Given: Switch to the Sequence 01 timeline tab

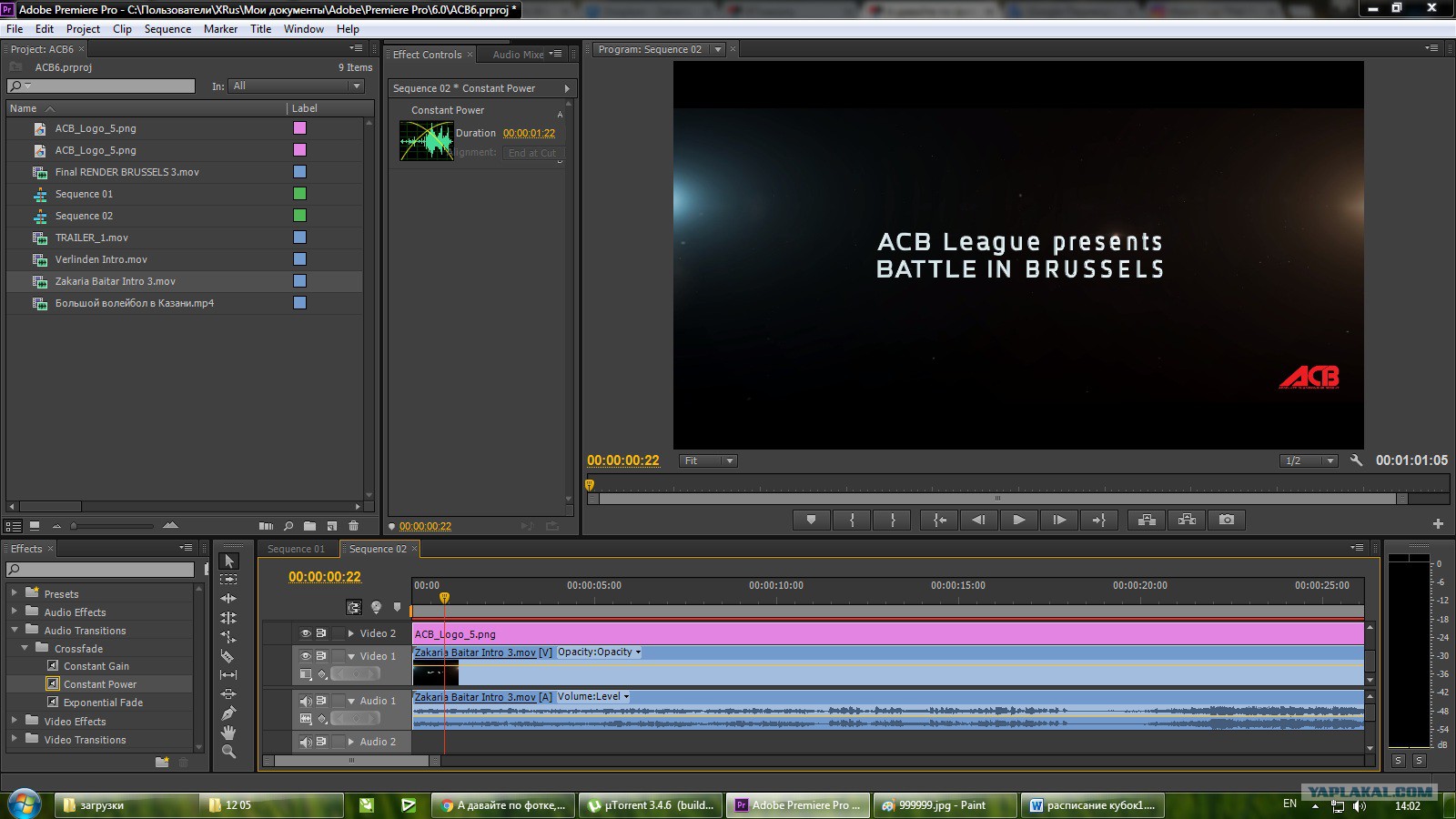Looking at the screenshot, I should click(296, 549).
